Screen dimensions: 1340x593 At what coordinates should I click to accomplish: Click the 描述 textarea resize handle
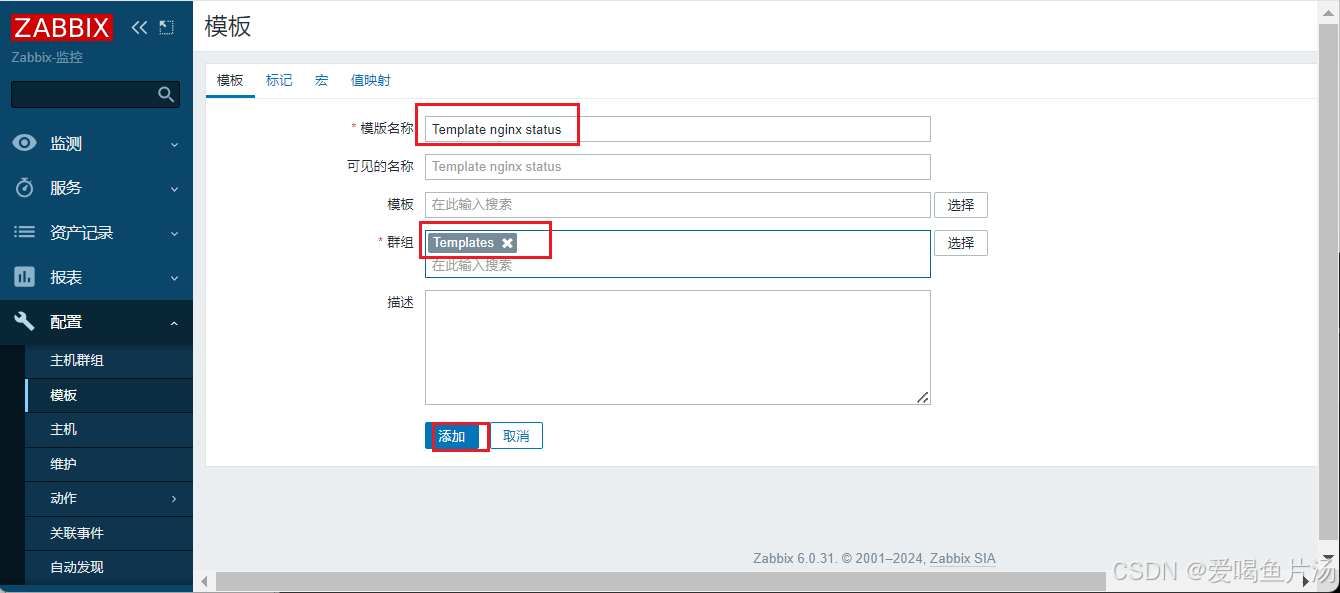pos(923,397)
